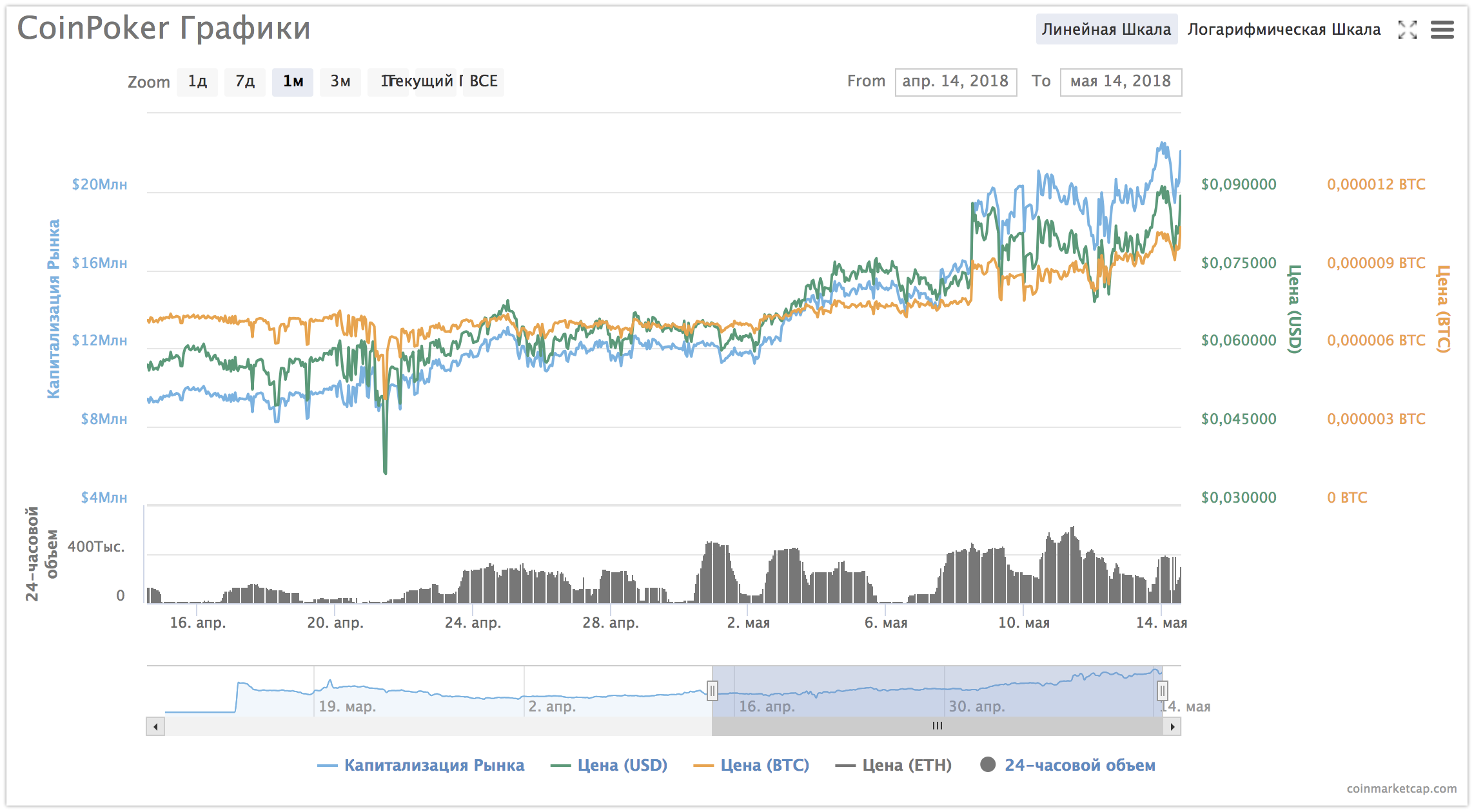
Task: Click the 30. апр. navigator label
Action: click(x=977, y=707)
